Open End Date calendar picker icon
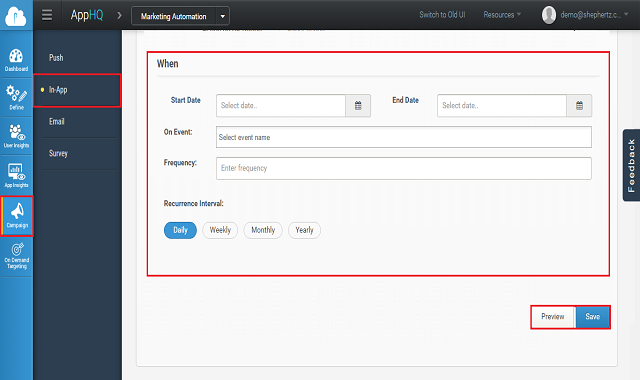 tap(579, 106)
